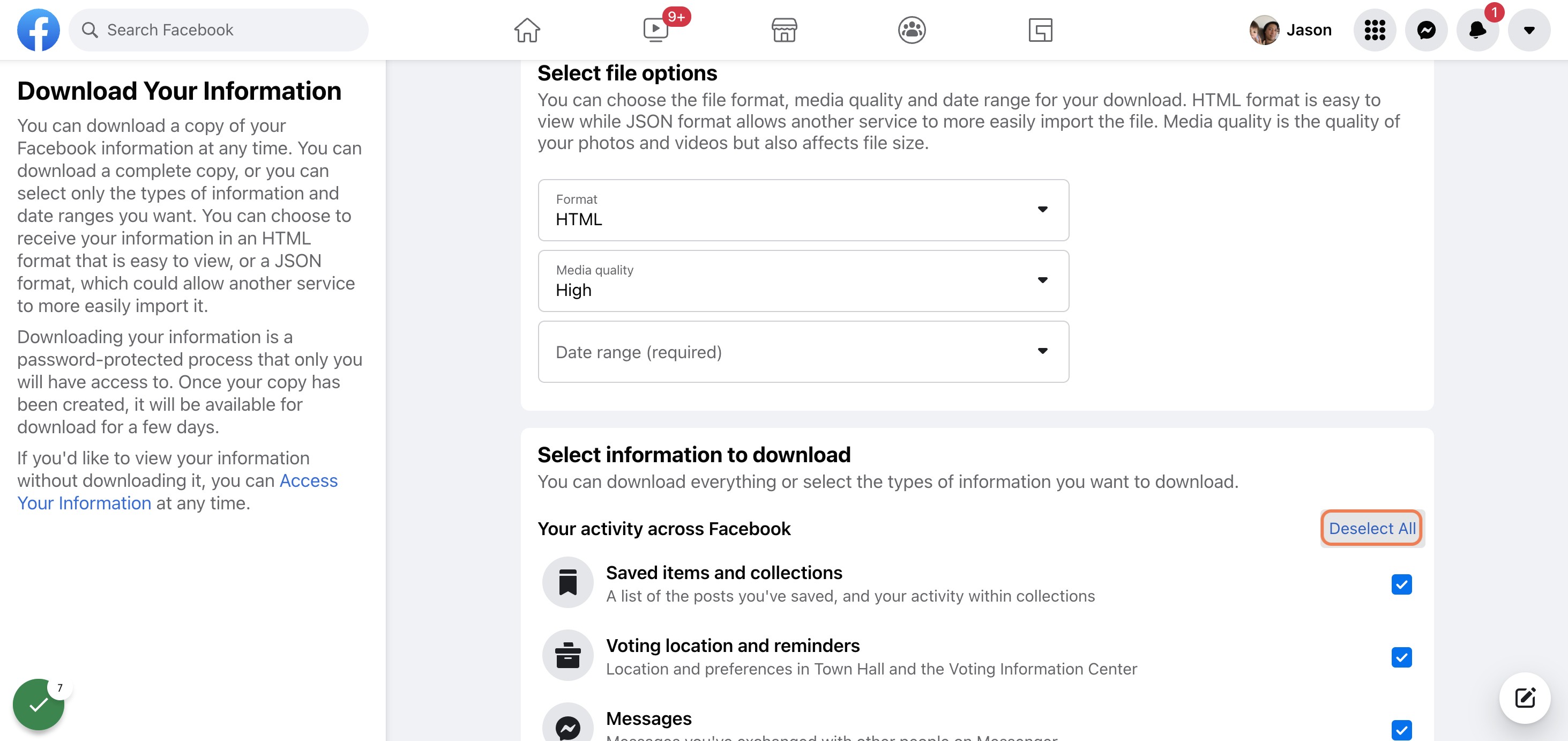Uncheck Voting location and reminders
Viewport: 1568px width, 741px height.
click(1401, 657)
